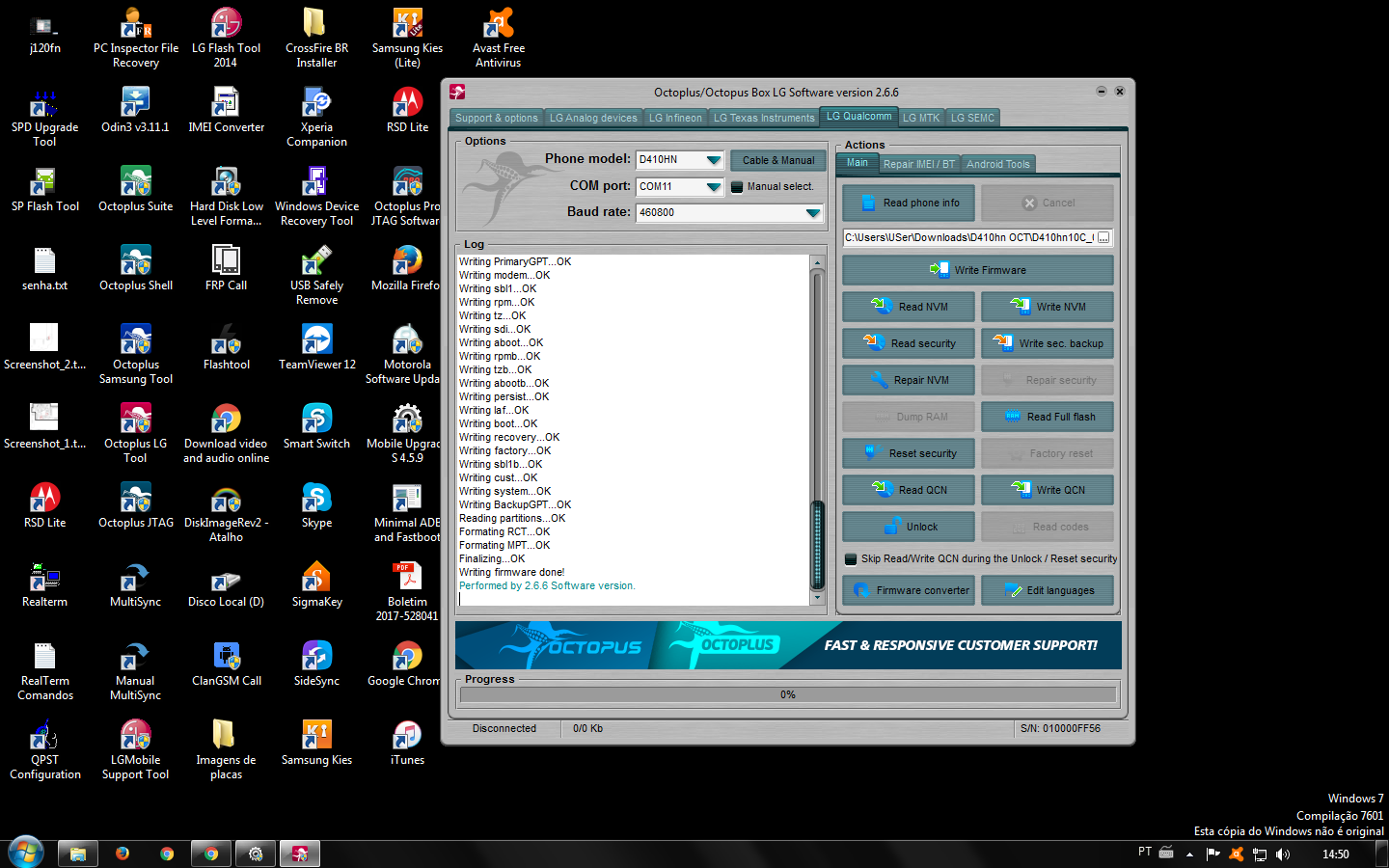Image resolution: width=1389 pixels, height=868 pixels.
Task: Open senha.txt file on desktop
Action: tap(44, 268)
